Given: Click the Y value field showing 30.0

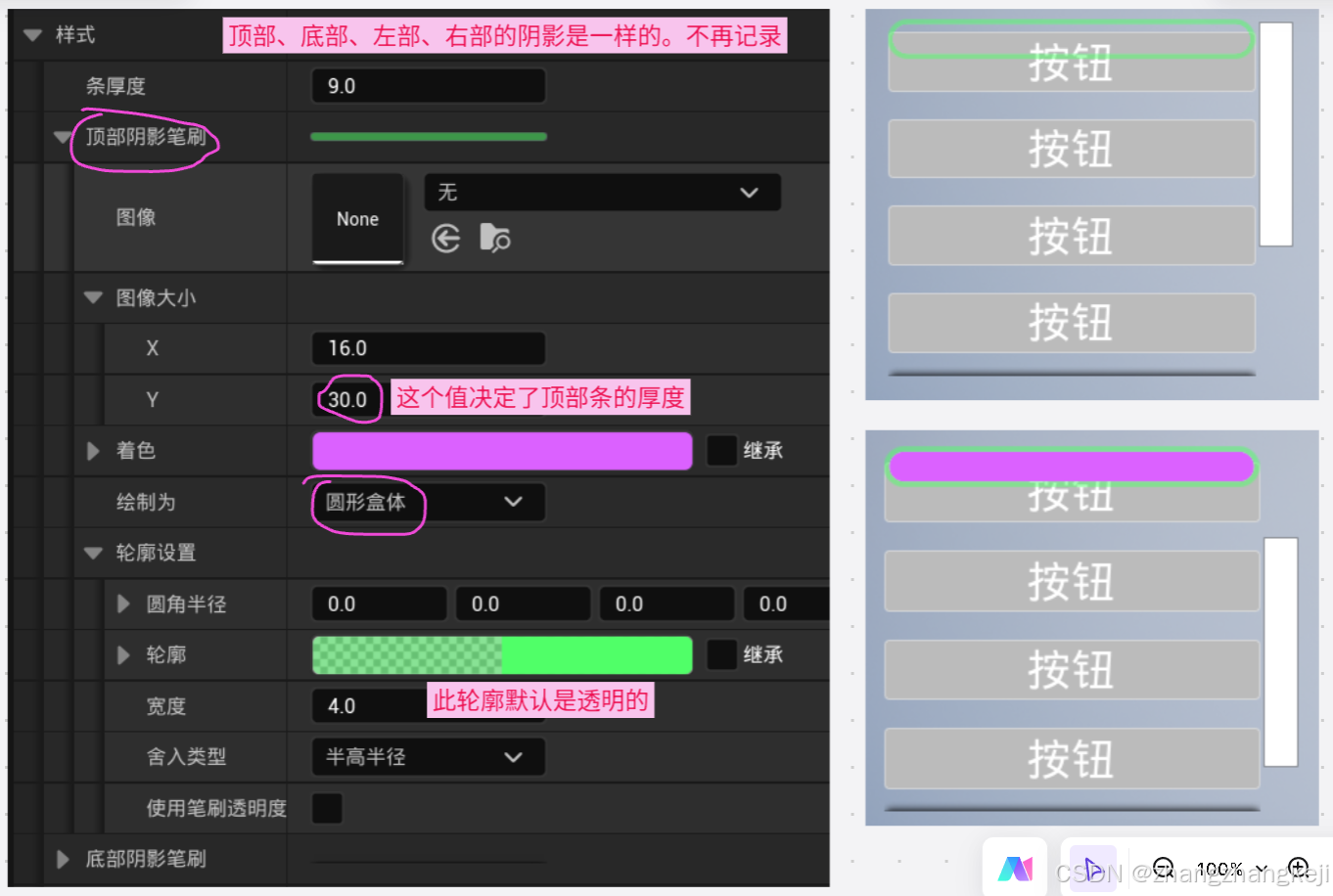Looking at the screenshot, I should coord(346,399).
